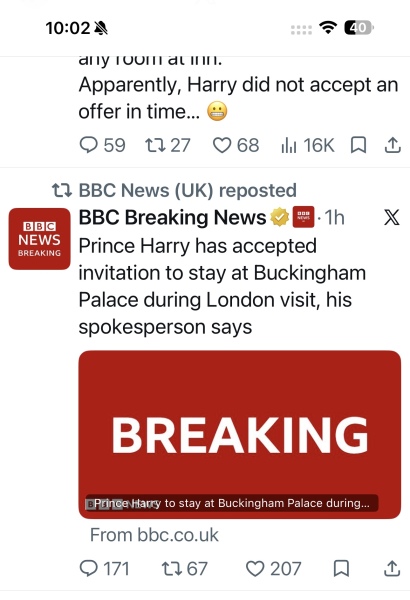Share the BBC Breaking News post
Image resolution: width=410 pixels, height=600 pixels.
[x=392, y=569]
